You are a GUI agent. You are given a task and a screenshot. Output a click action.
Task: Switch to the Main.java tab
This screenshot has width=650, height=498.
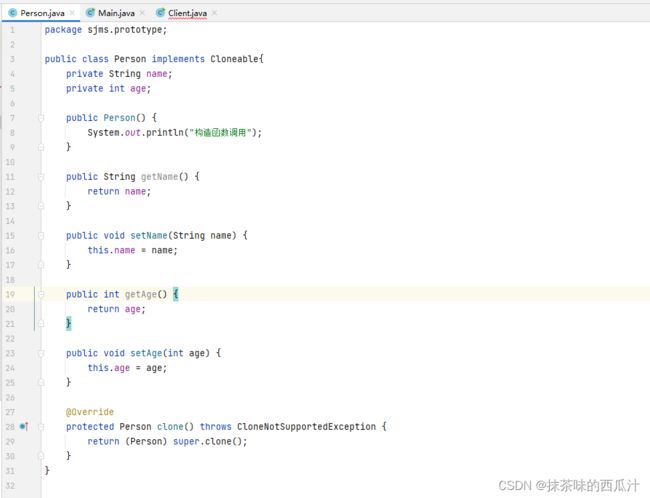[116, 13]
